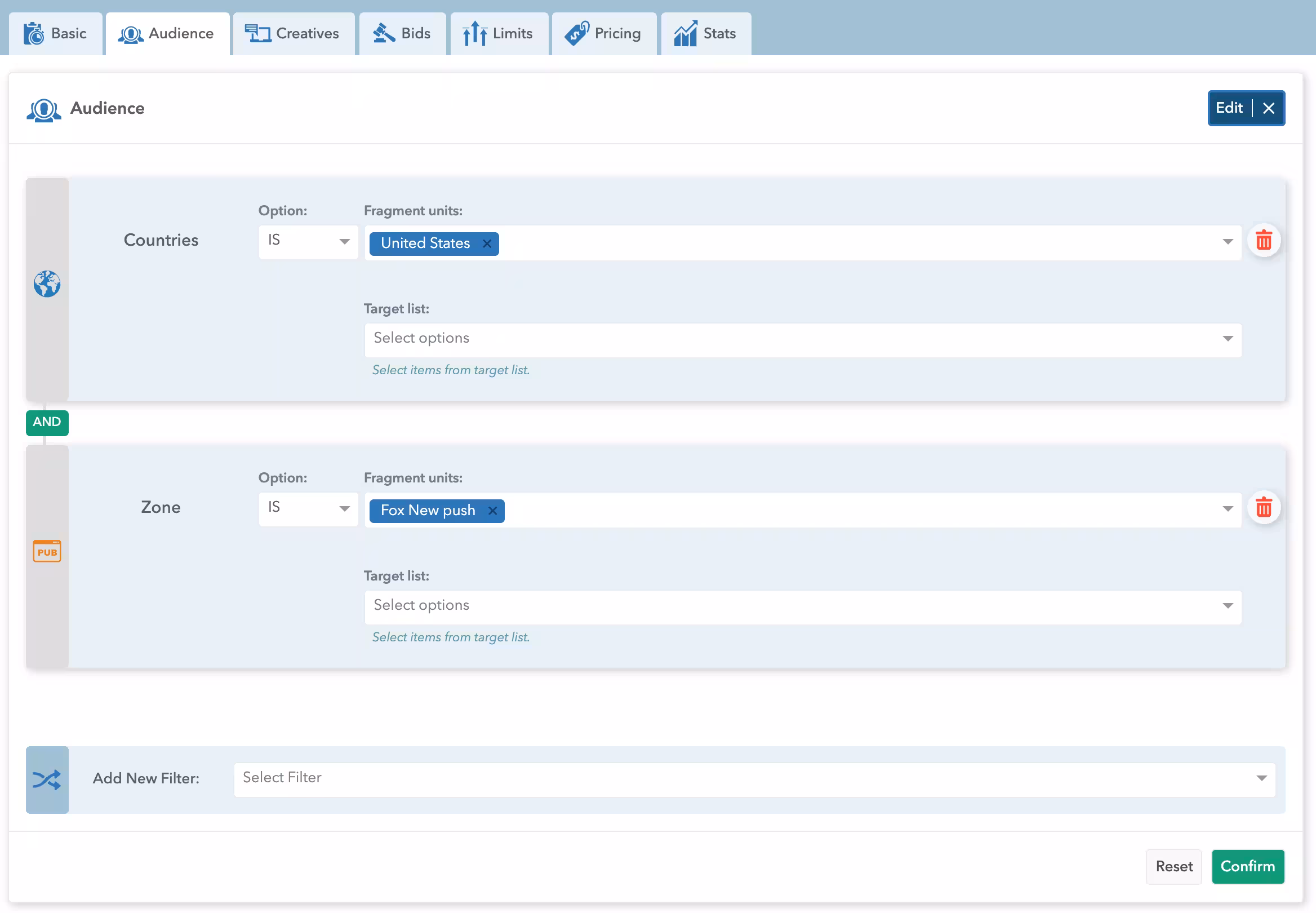Image resolution: width=1316 pixels, height=913 pixels.
Task: Toggle the AND operator between filters
Action: pyautogui.click(x=47, y=422)
